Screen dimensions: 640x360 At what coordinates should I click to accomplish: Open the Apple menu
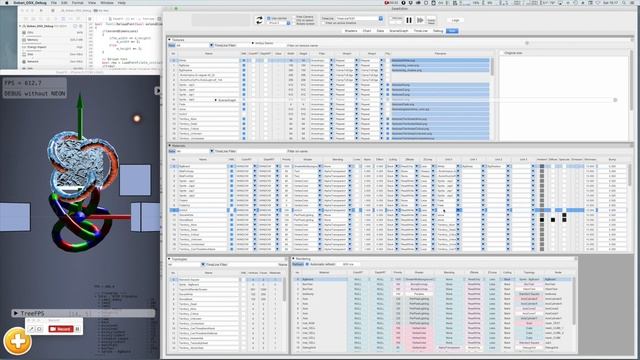coord(6,2)
